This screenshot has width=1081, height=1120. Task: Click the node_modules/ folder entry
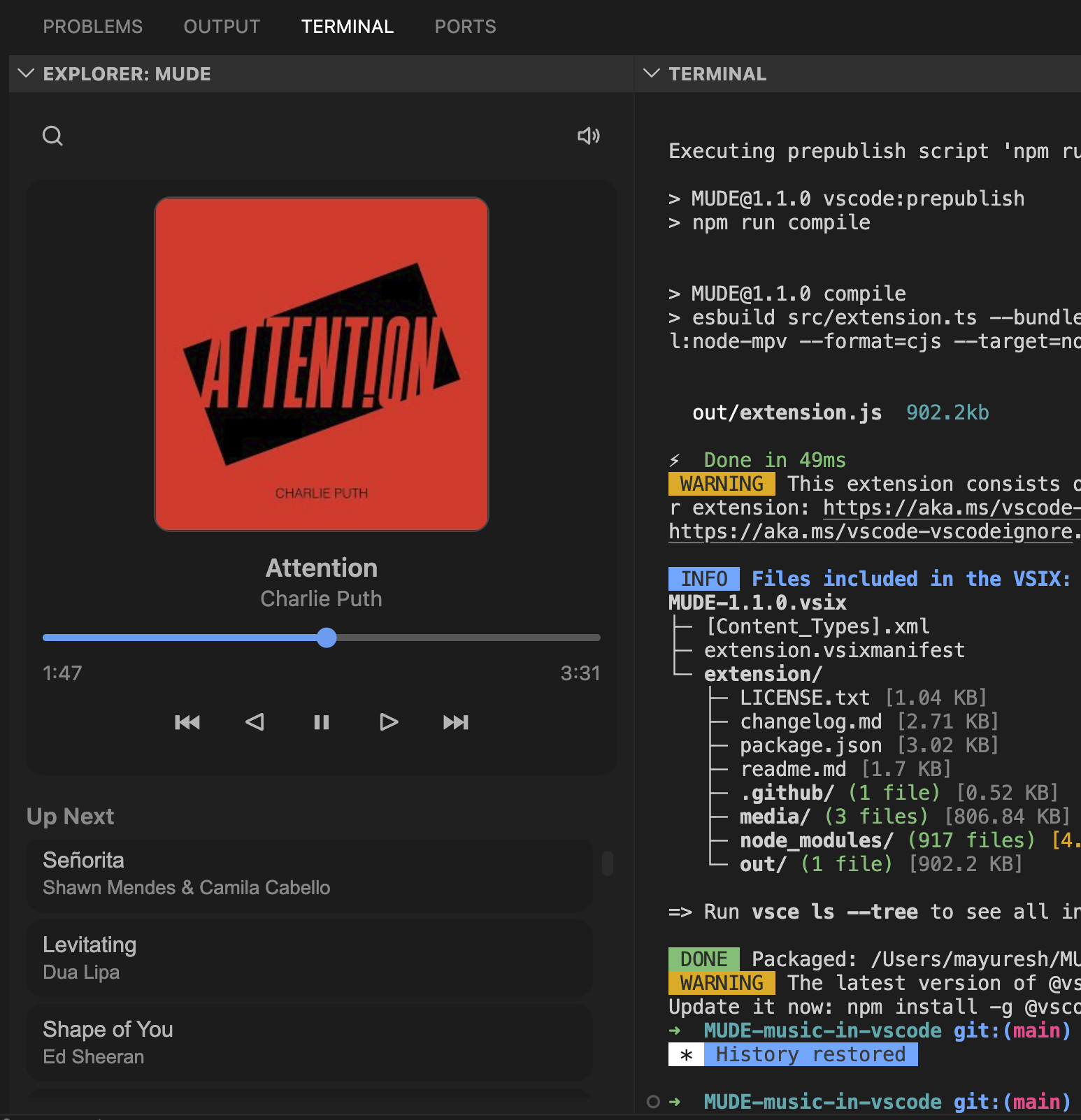tap(817, 840)
